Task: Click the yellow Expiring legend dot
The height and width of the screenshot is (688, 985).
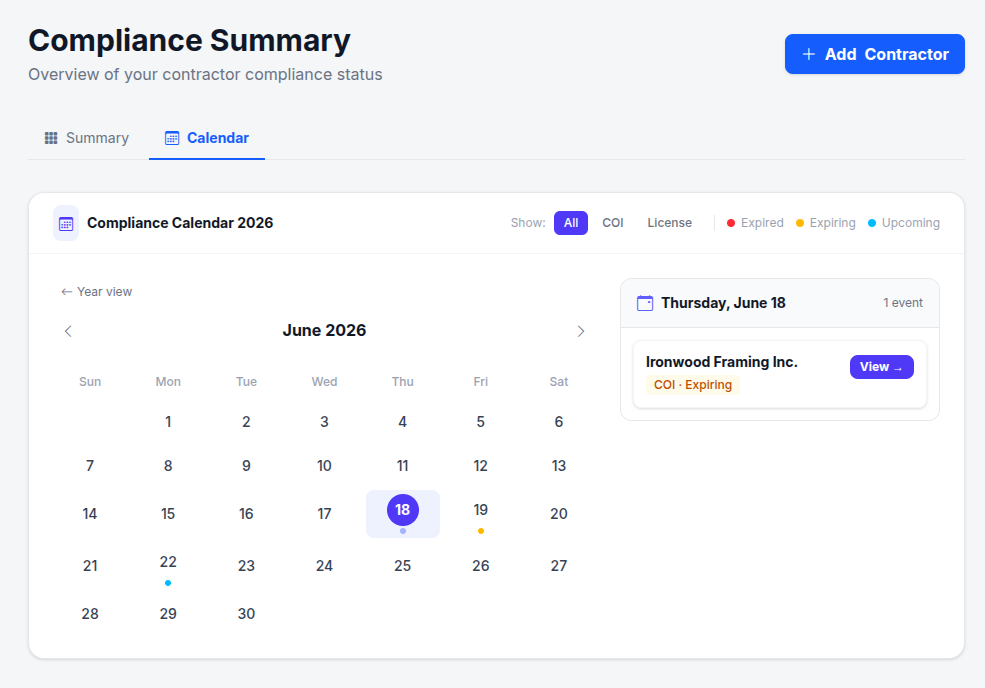Action: coord(800,223)
